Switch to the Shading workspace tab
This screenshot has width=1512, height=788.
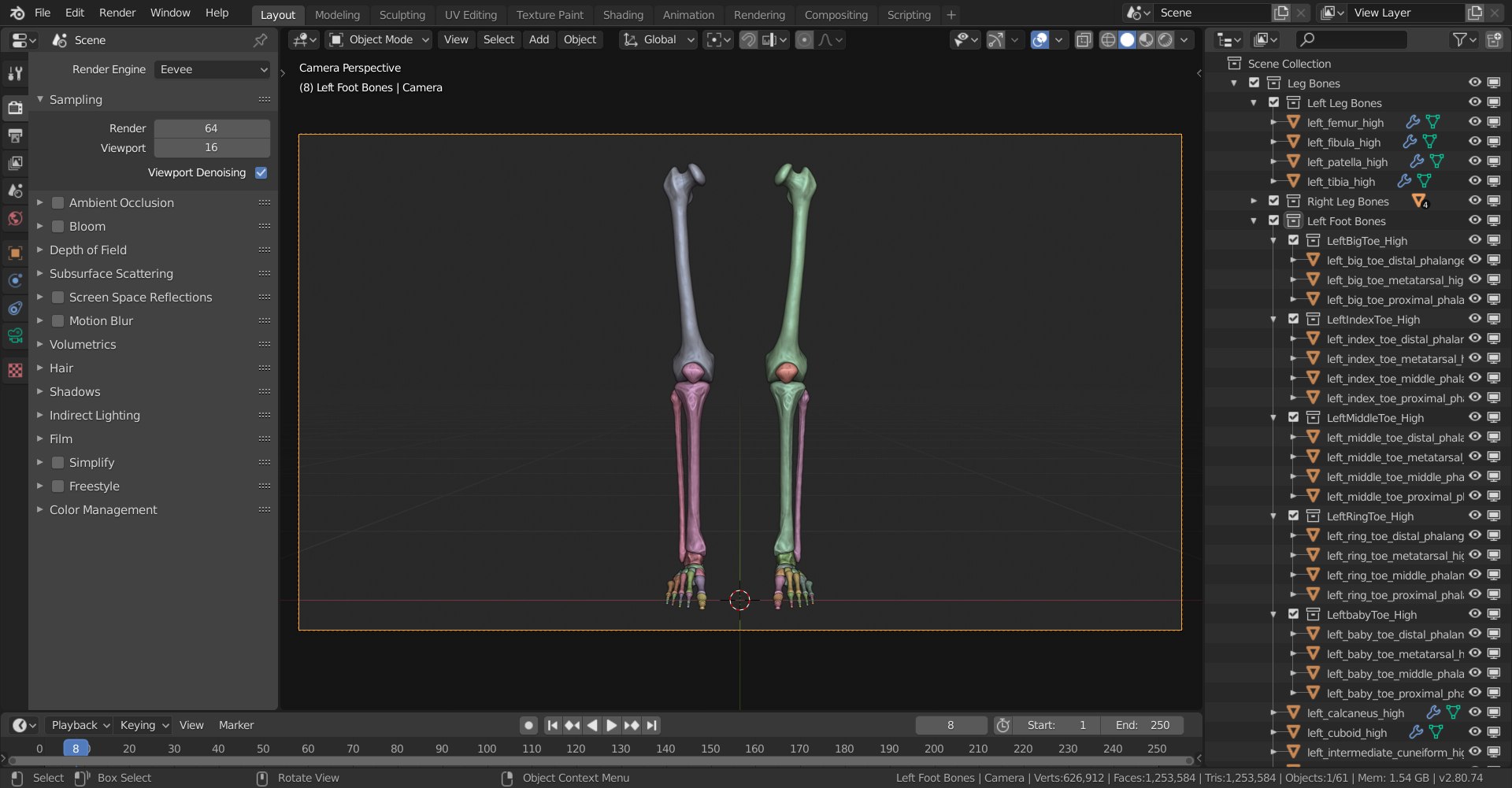click(623, 14)
